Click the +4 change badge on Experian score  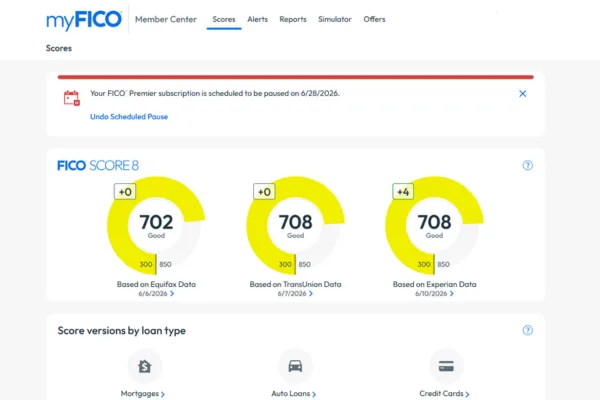403,191
